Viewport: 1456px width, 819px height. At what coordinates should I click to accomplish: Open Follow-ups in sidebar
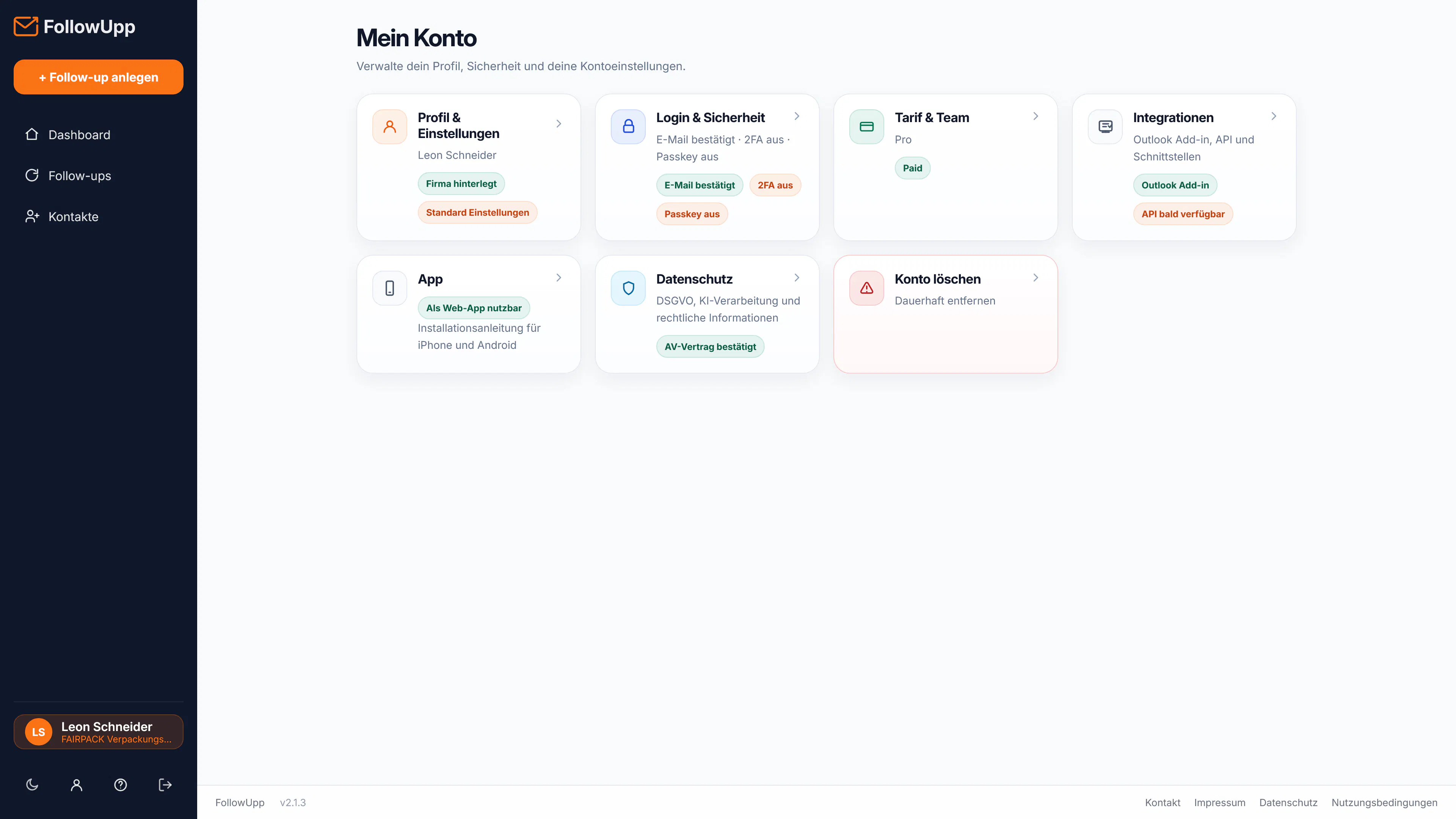(98, 175)
